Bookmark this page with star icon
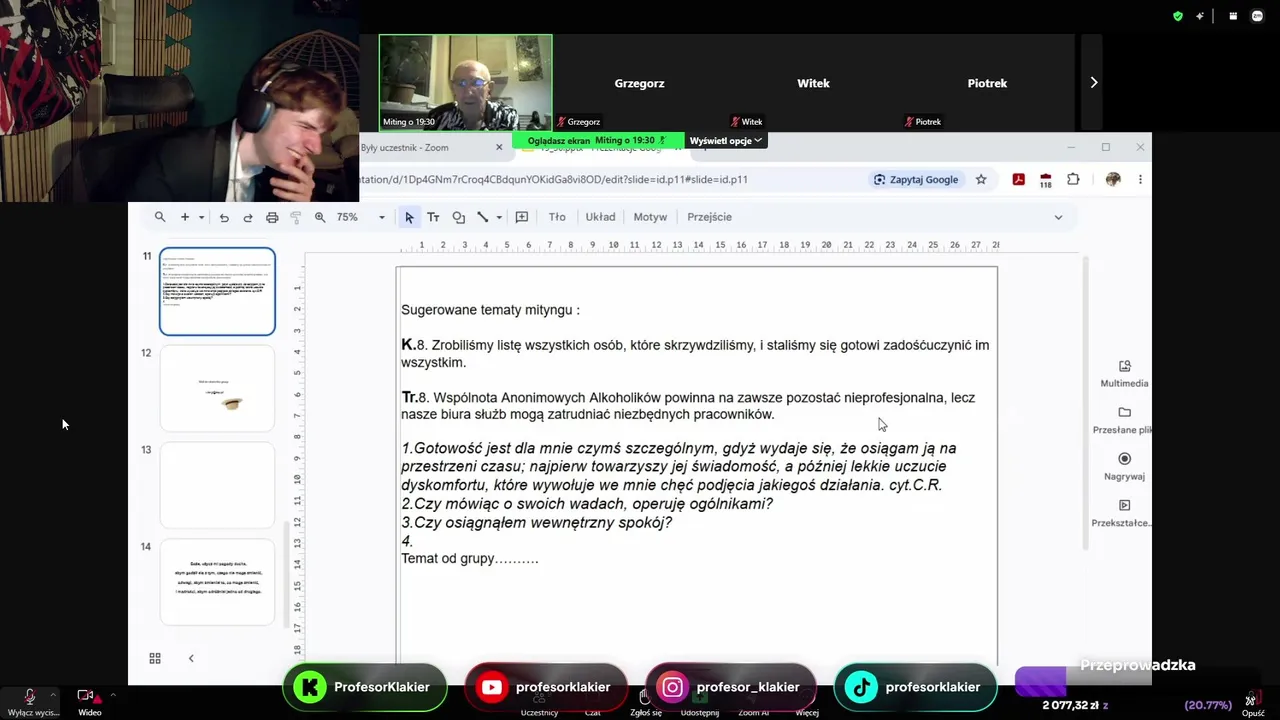1280x720 pixels. click(981, 179)
